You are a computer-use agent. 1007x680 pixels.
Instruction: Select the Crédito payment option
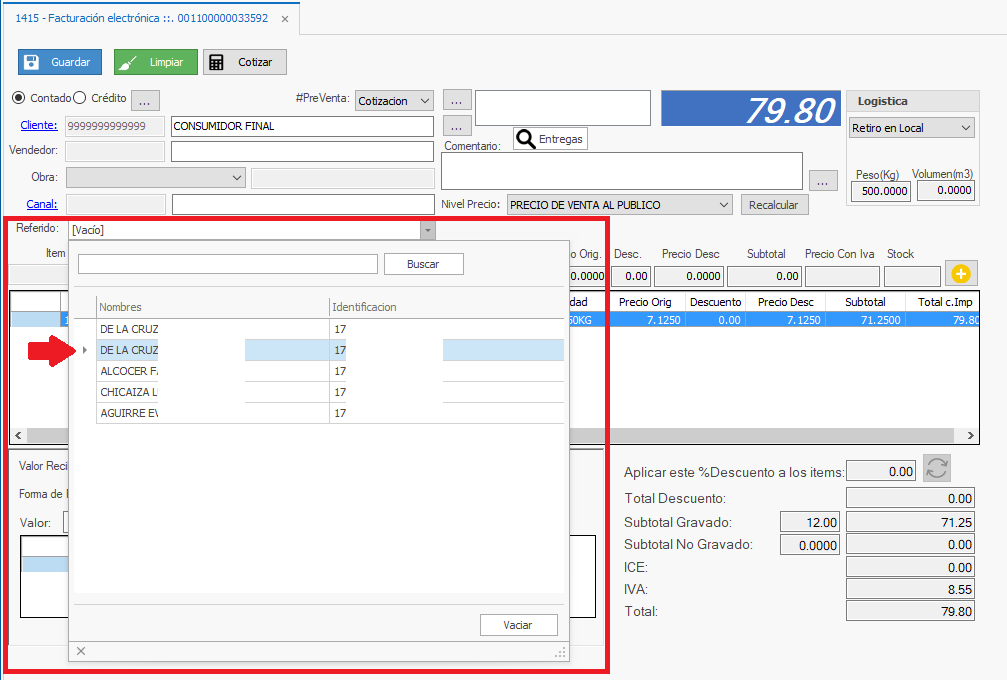(x=80, y=98)
